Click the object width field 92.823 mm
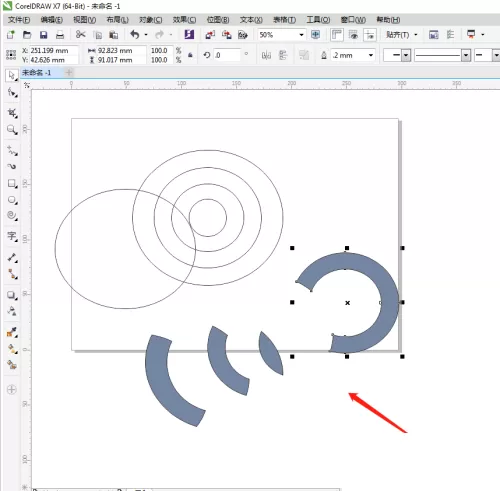 tap(122, 51)
